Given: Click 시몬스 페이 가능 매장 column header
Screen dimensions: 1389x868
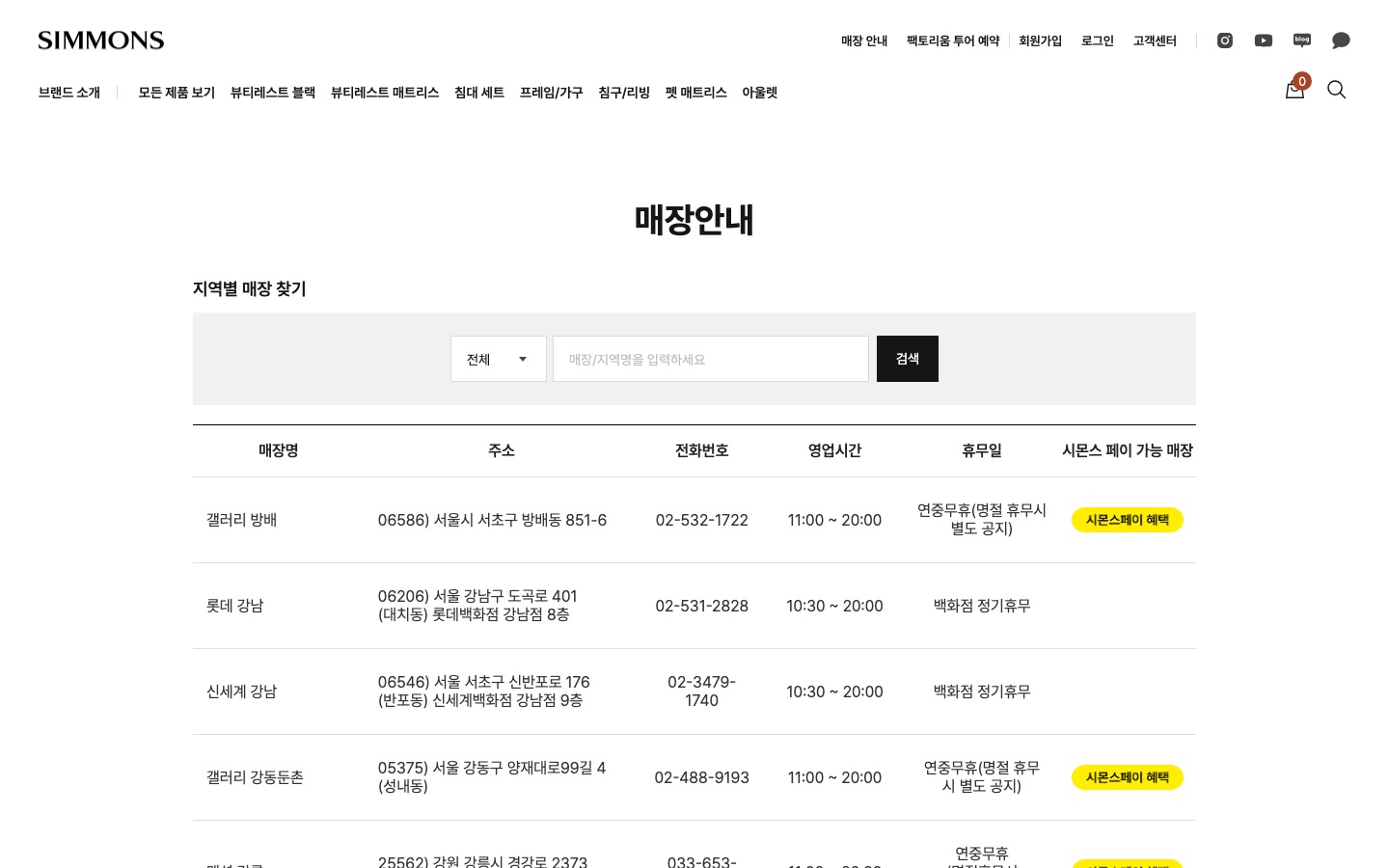Looking at the screenshot, I should (x=1128, y=450).
